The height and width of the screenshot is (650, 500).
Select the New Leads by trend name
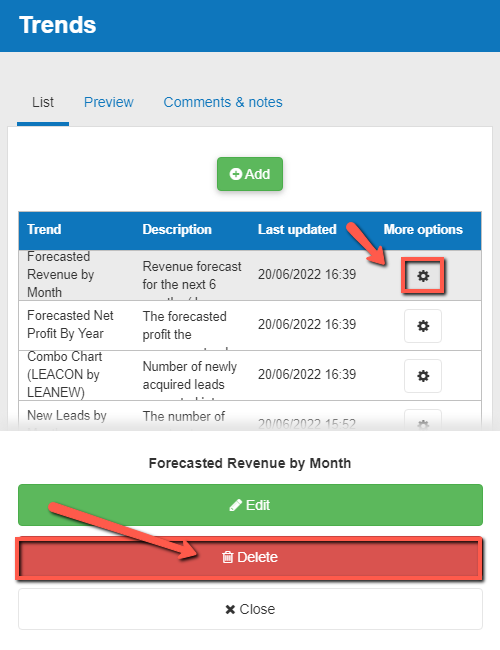[x=67, y=415]
